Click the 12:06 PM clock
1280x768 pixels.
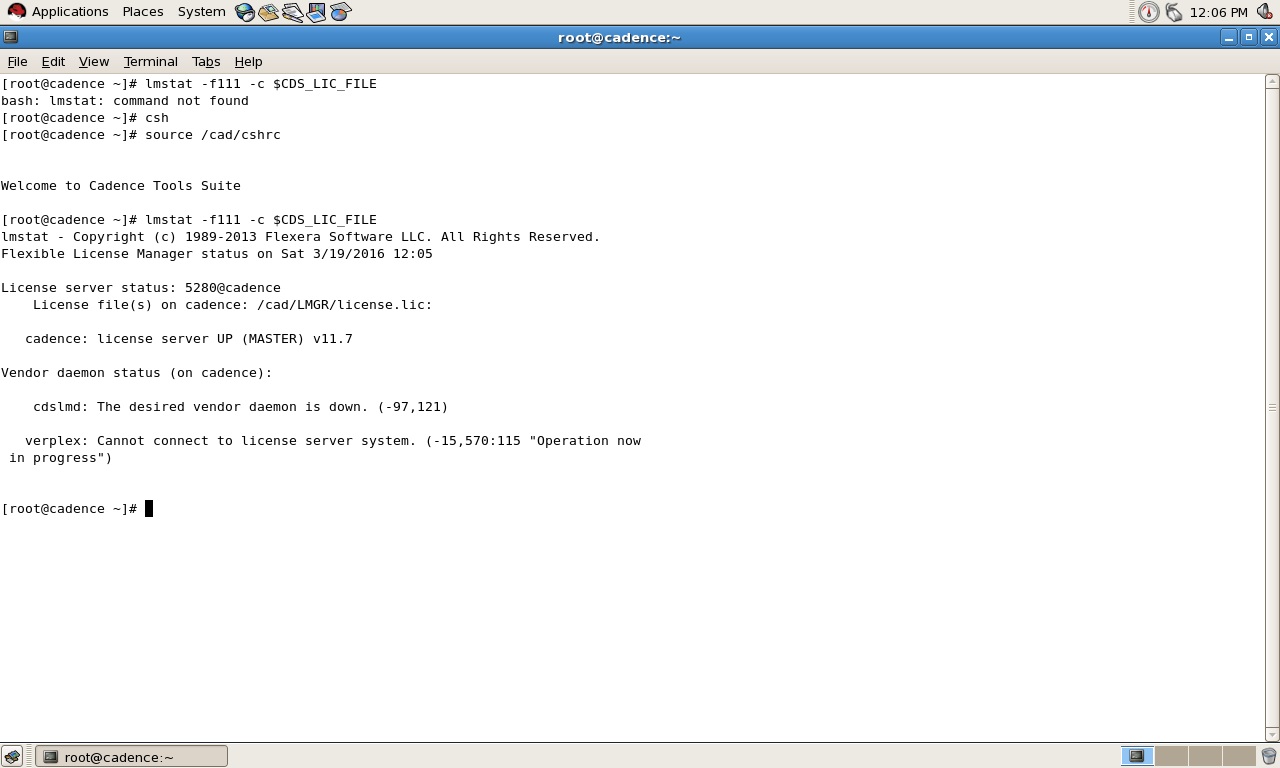(1218, 12)
